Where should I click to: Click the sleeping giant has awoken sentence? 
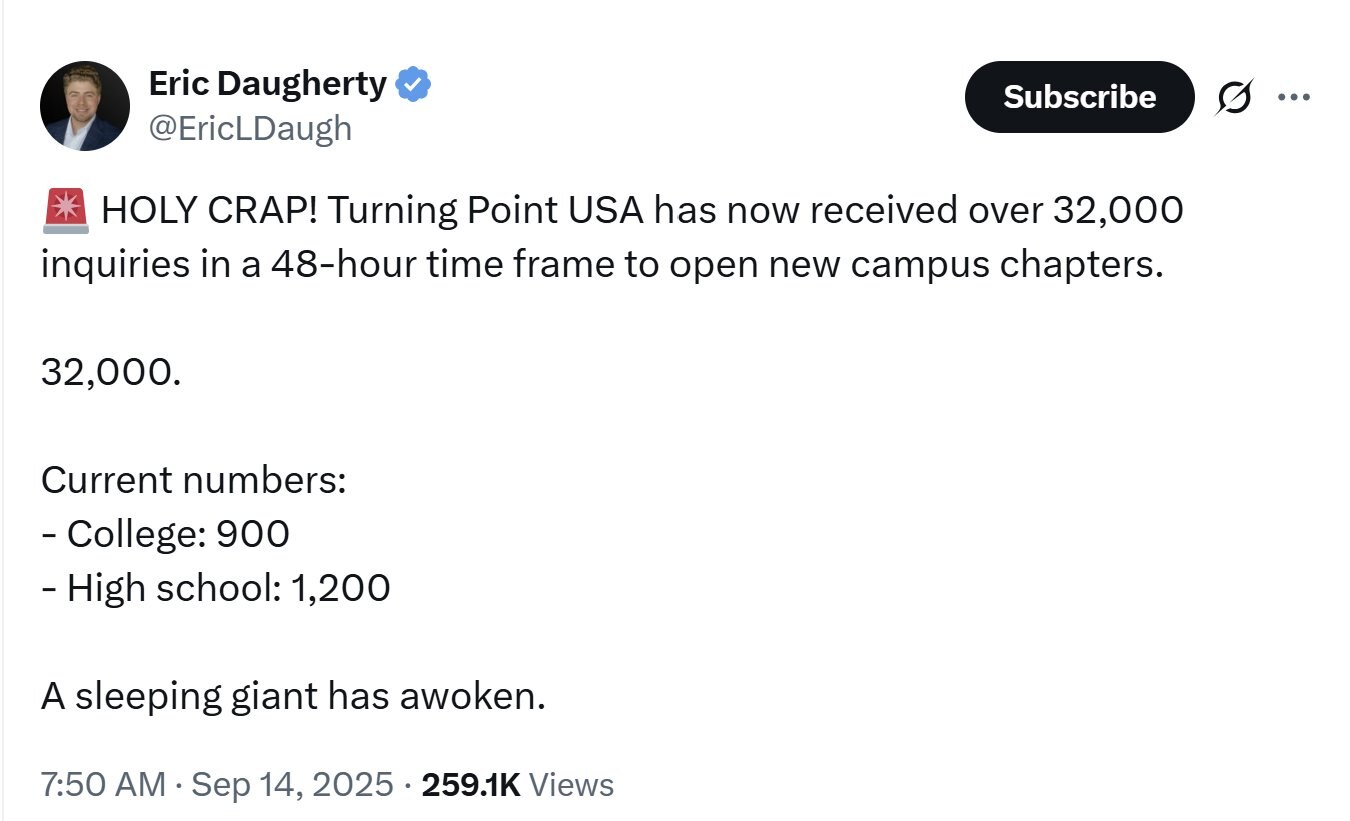point(293,696)
